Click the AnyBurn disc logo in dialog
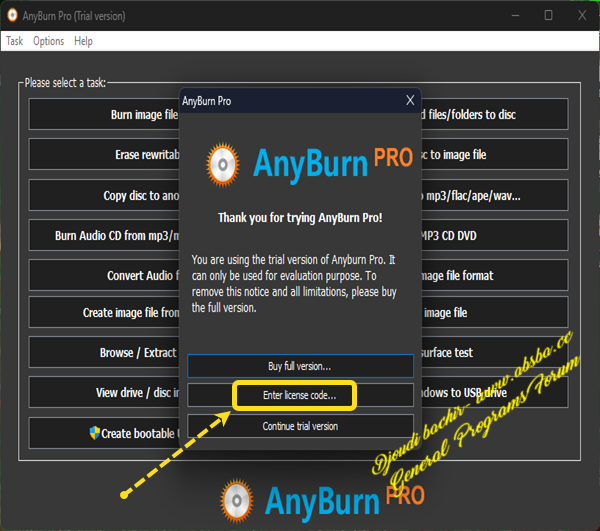The height and width of the screenshot is (531, 600). click(x=223, y=165)
